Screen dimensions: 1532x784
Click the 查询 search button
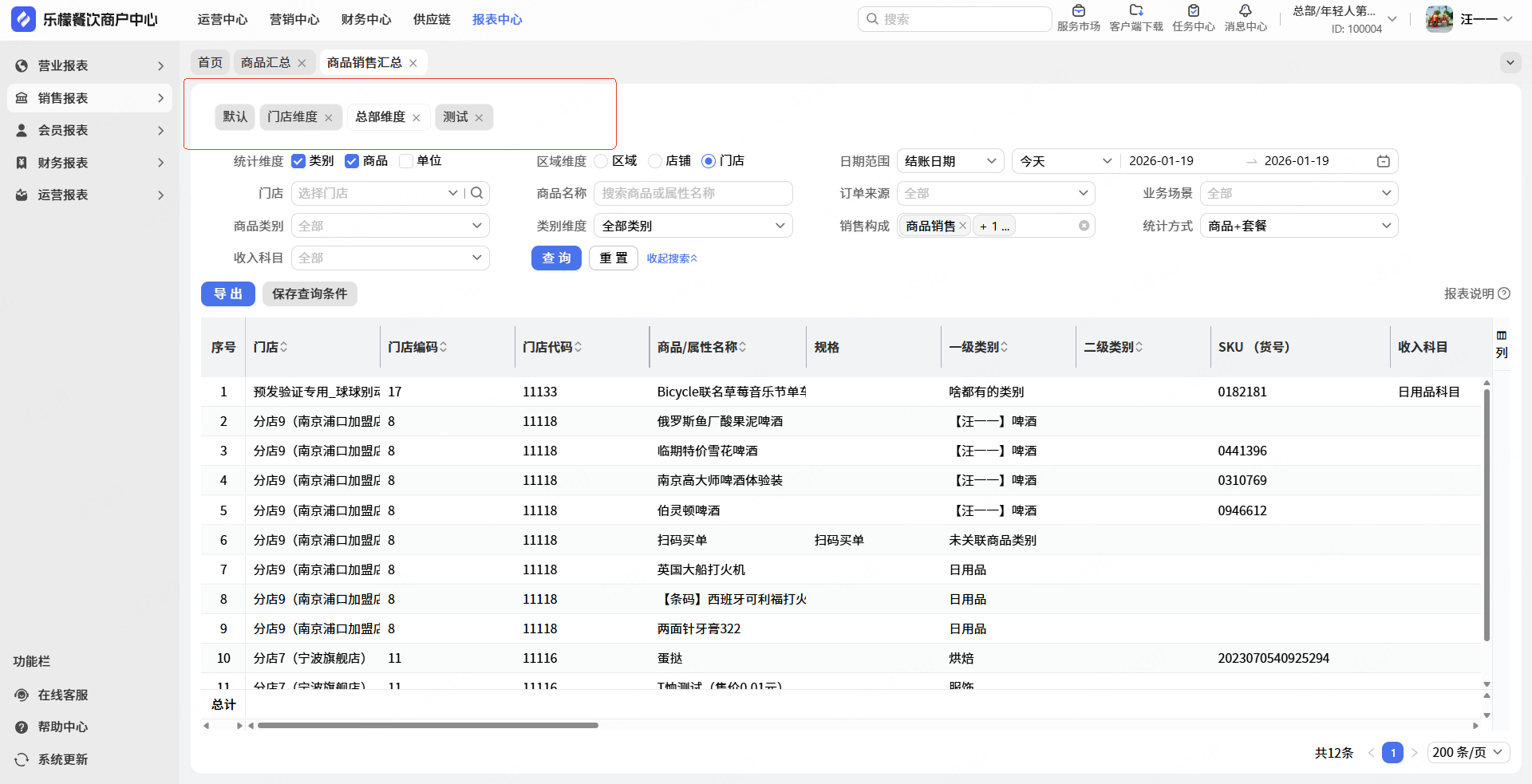[x=556, y=258]
